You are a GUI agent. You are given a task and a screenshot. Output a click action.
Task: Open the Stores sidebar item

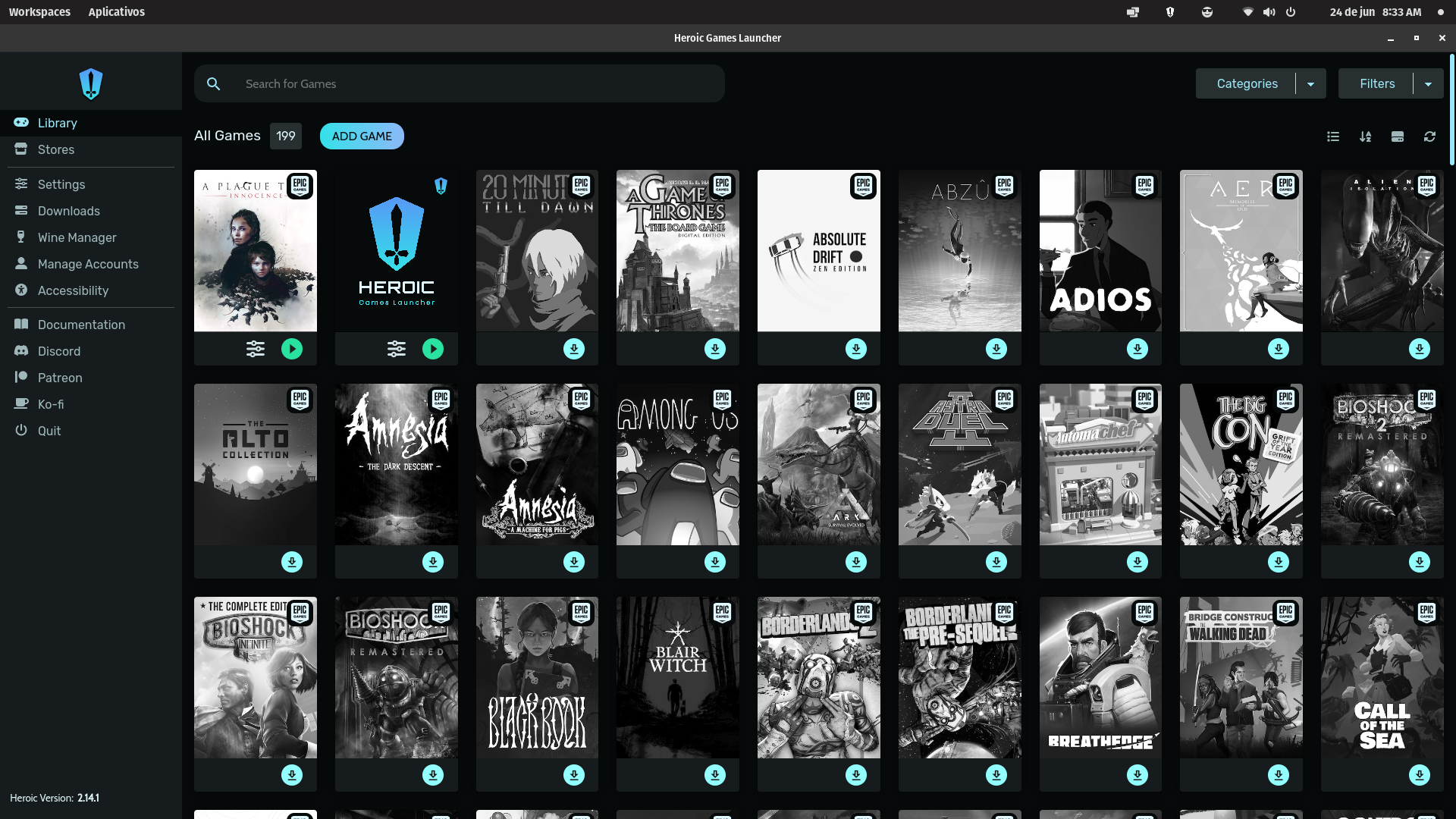coord(56,149)
